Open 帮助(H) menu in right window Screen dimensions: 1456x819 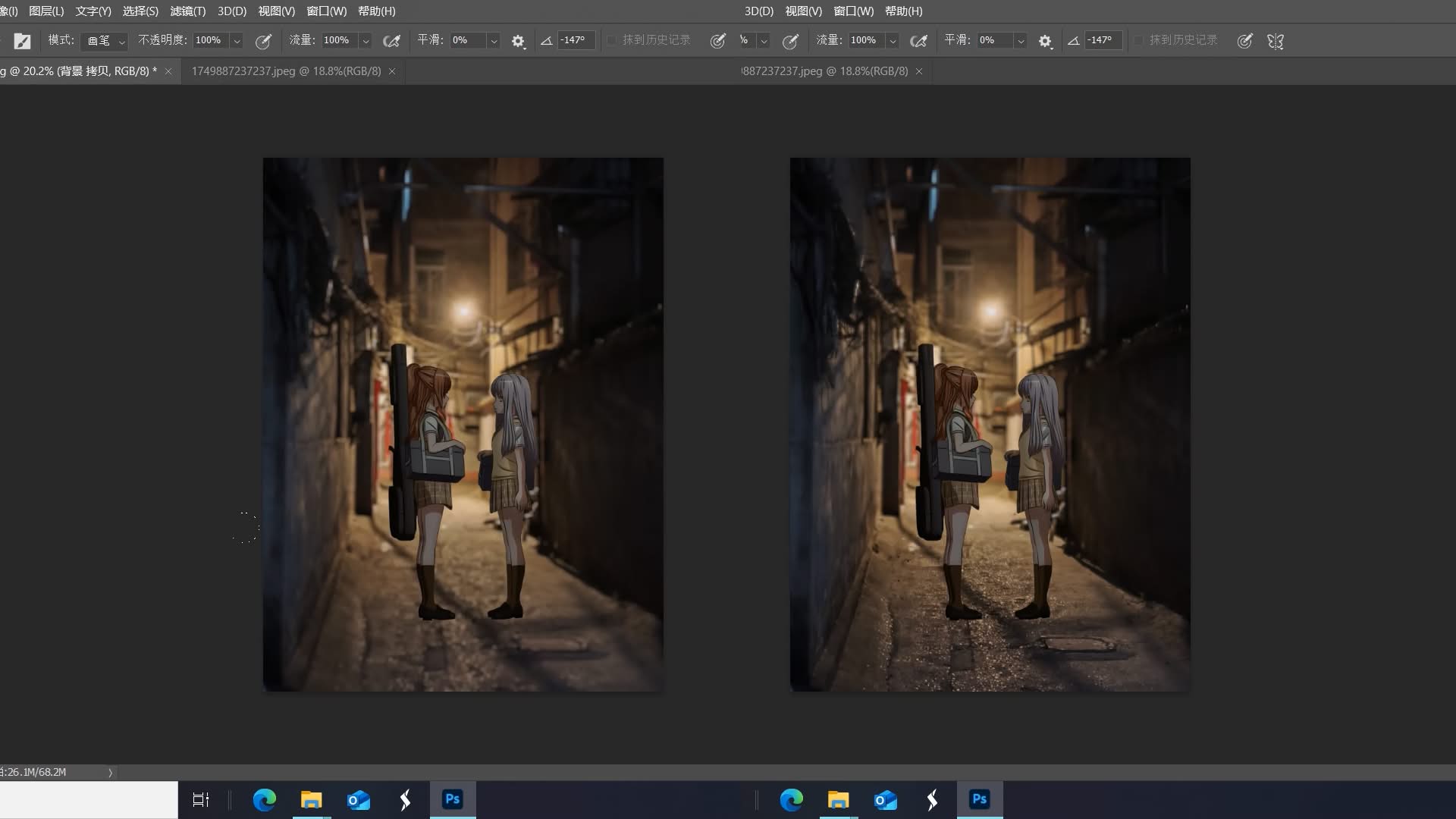[903, 11]
